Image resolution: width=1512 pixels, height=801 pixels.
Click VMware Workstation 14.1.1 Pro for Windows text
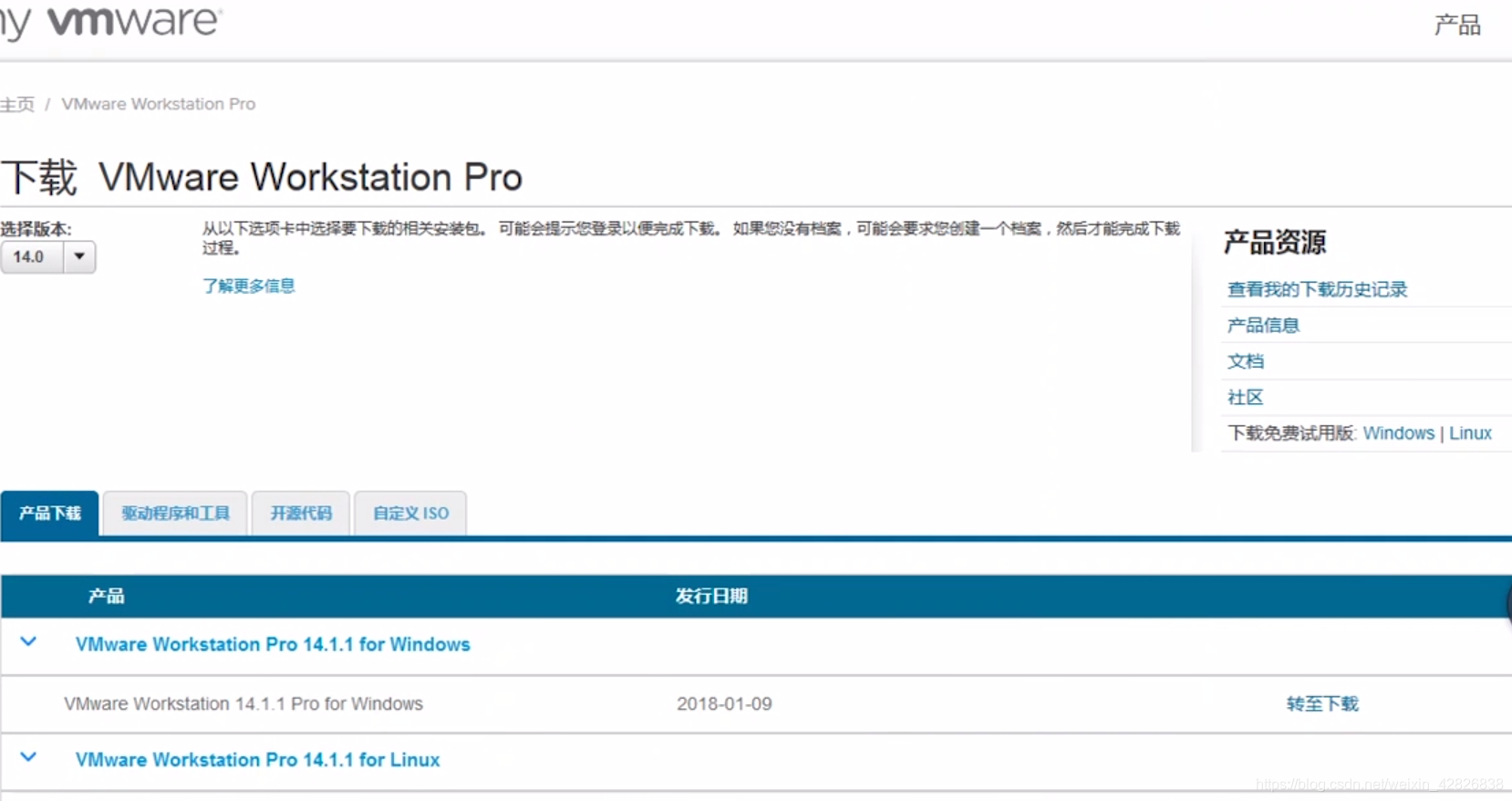click(x=243, y=704)
